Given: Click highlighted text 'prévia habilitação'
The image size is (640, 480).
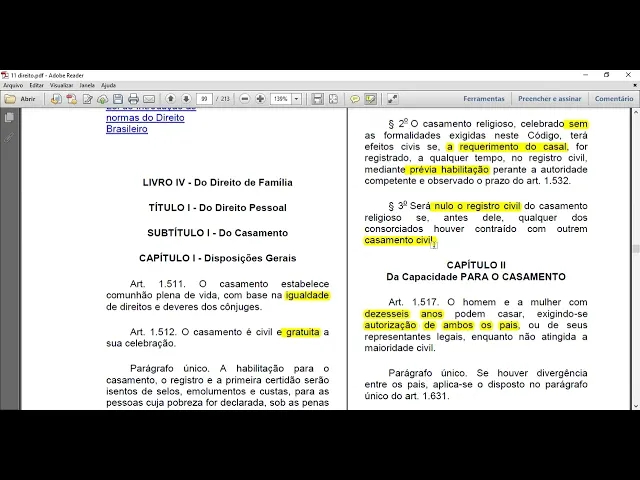Looking at the screenshot, I should (x=448, y=170).
